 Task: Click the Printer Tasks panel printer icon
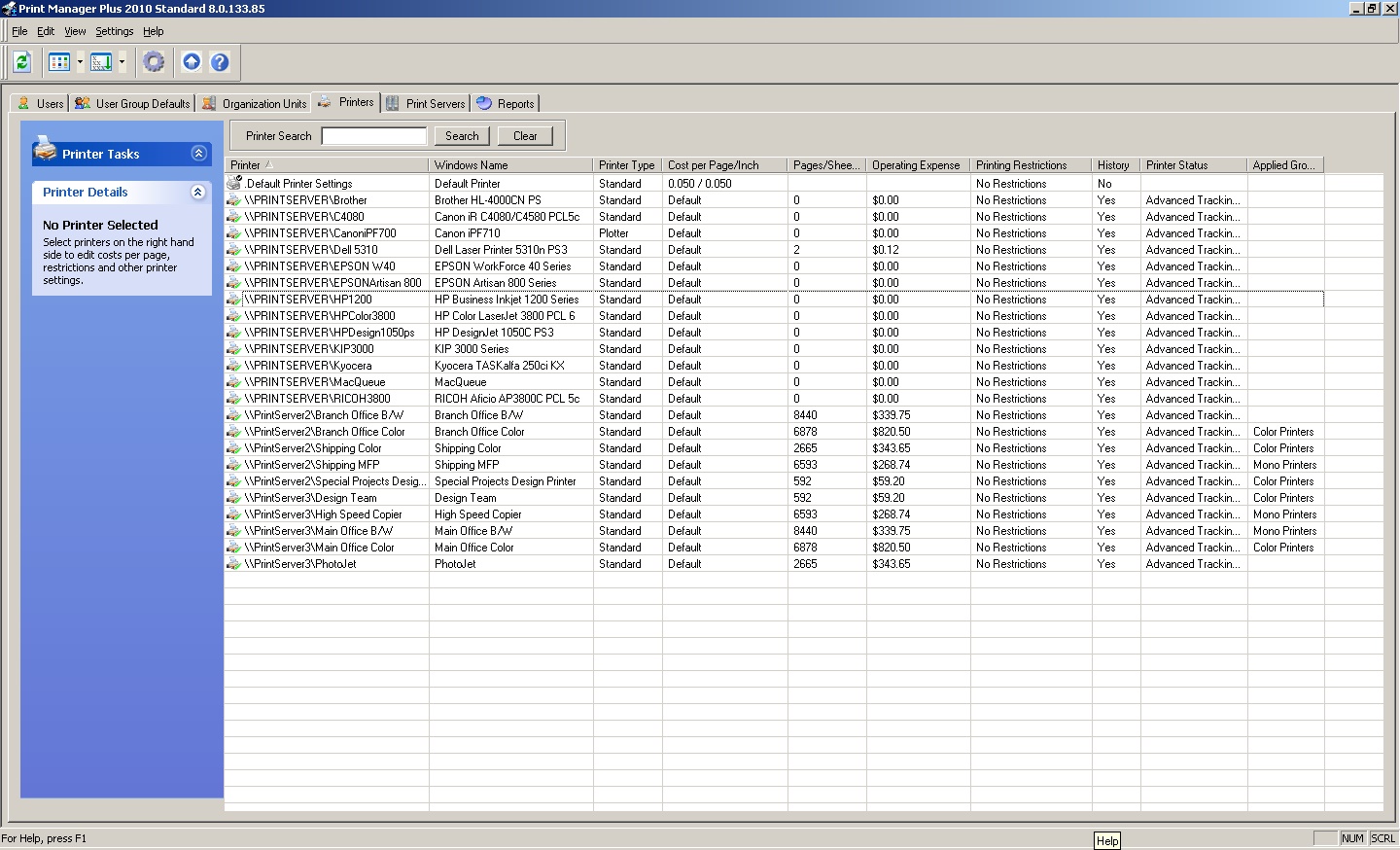point(45,150)
